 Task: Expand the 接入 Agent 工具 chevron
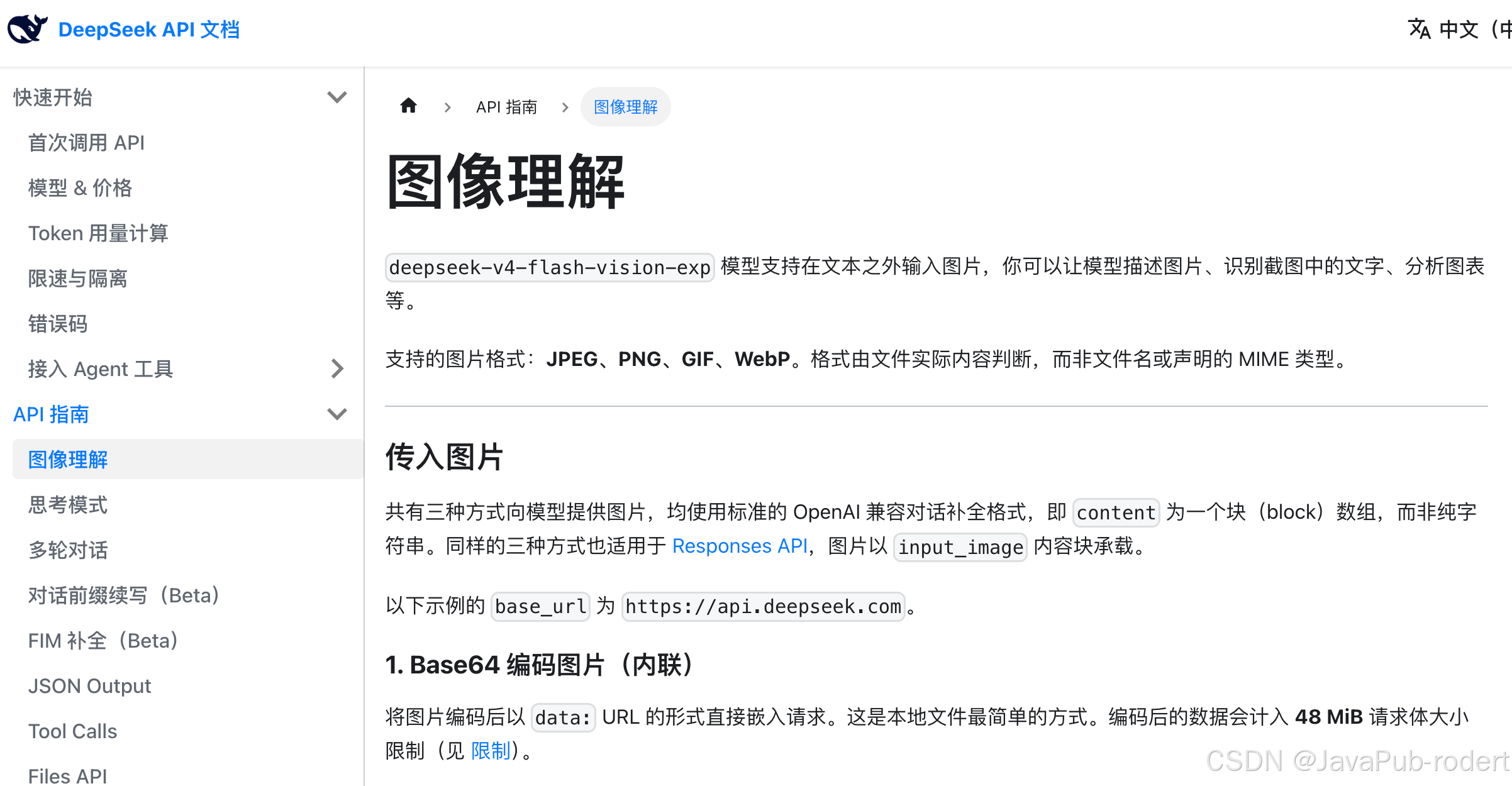click(x=337, y=368)
